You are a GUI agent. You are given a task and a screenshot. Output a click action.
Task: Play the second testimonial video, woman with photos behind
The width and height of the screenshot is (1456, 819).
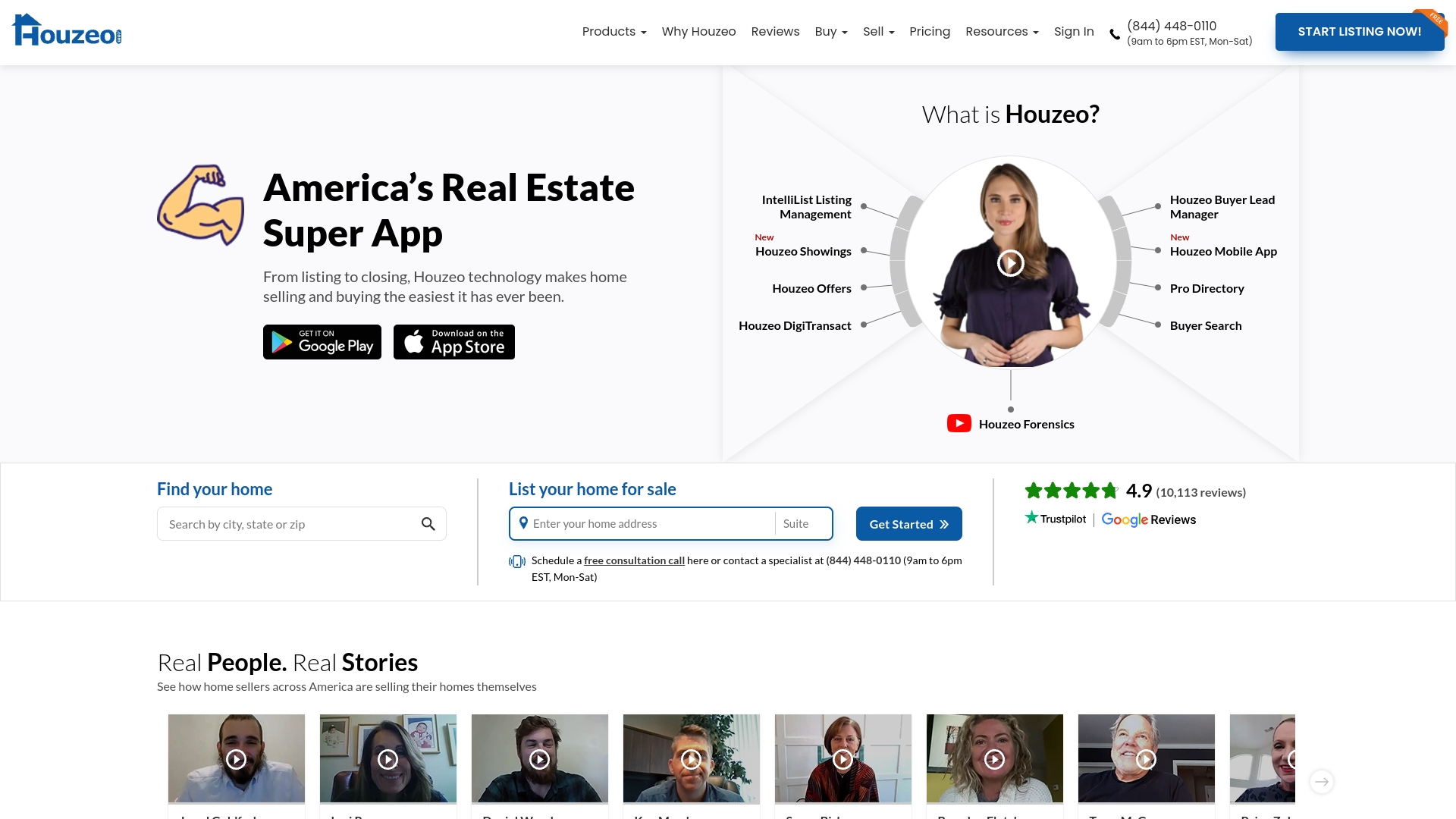point(388,759)
